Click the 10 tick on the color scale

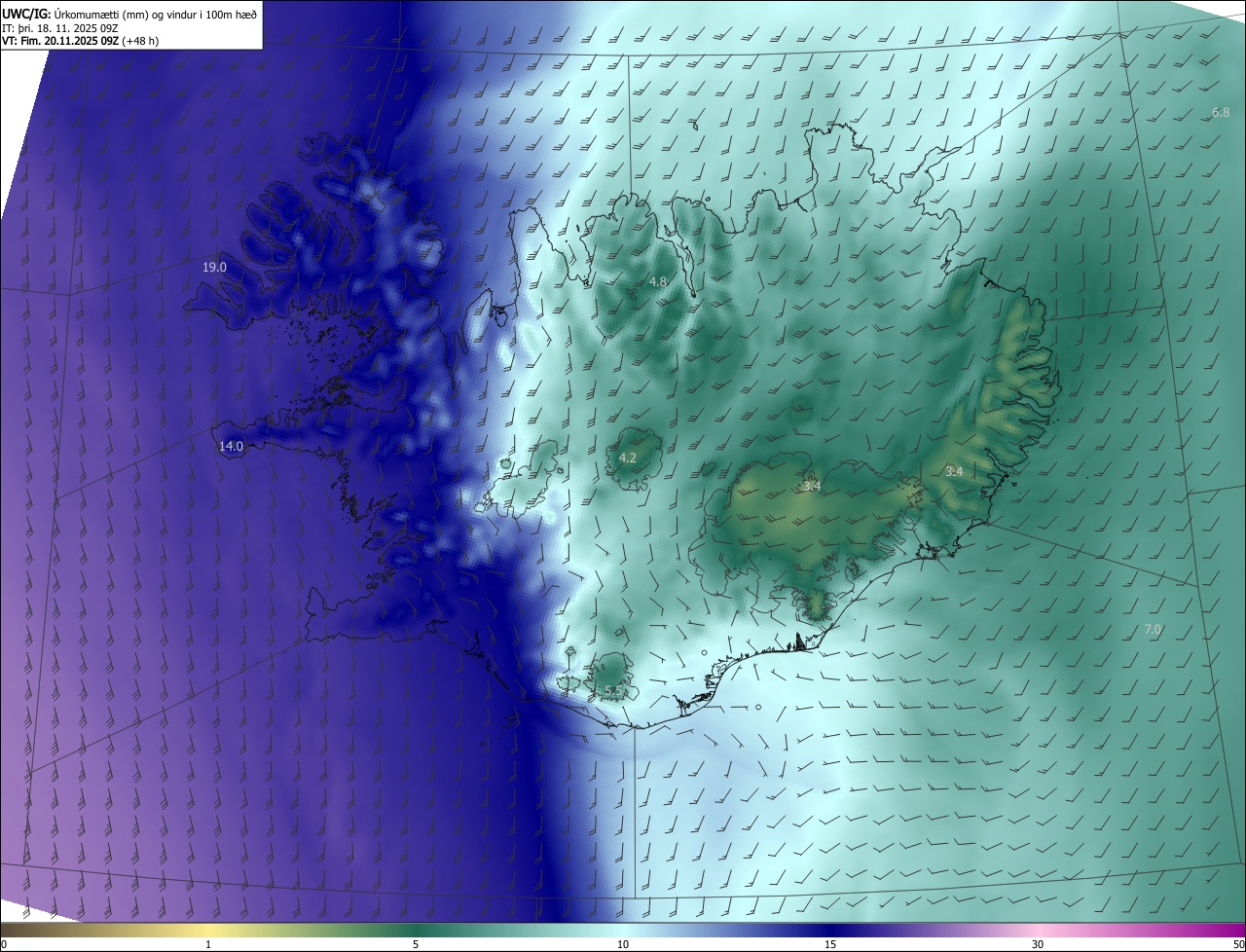point(623,944)
